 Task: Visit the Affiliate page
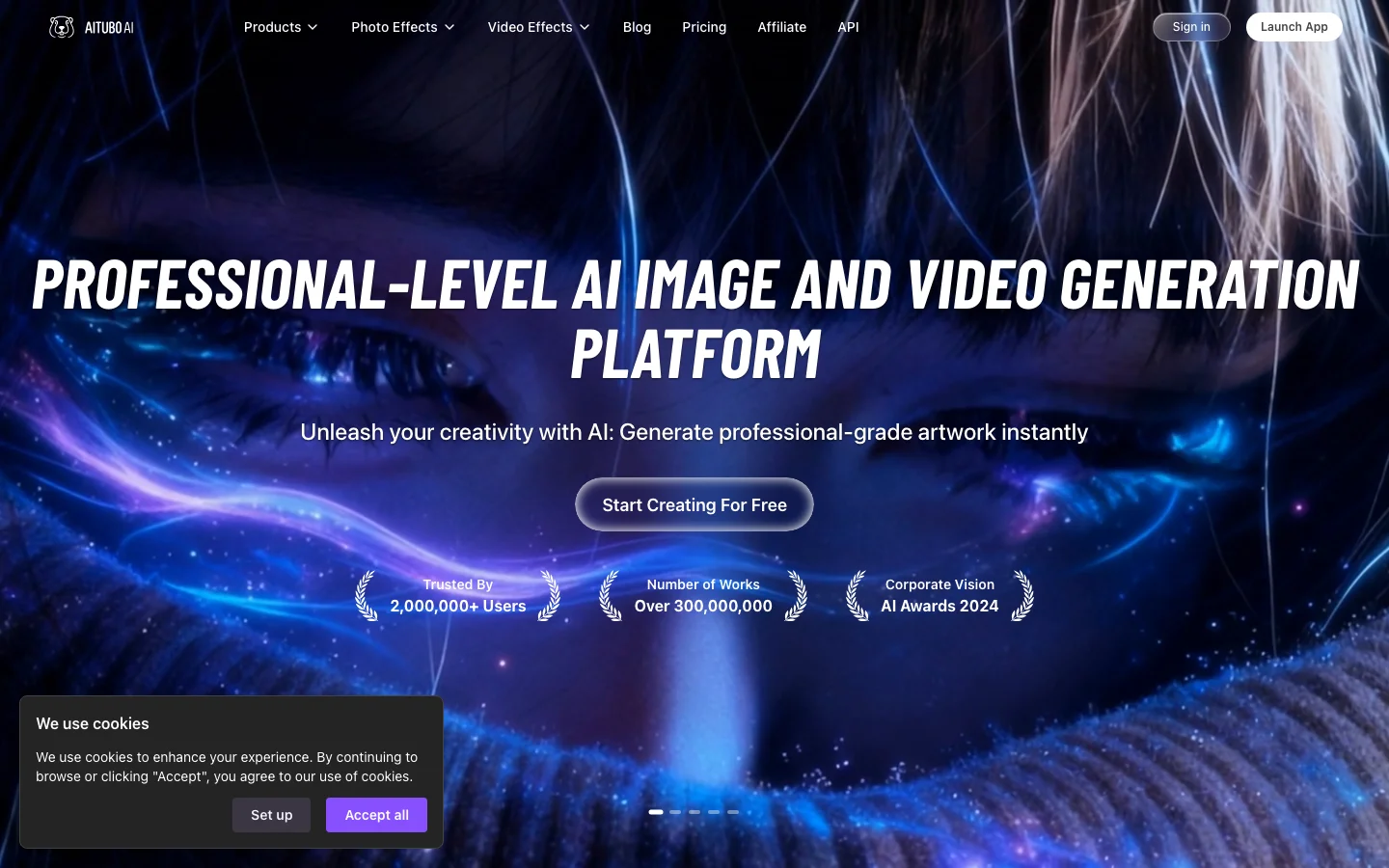coord(781,27)
